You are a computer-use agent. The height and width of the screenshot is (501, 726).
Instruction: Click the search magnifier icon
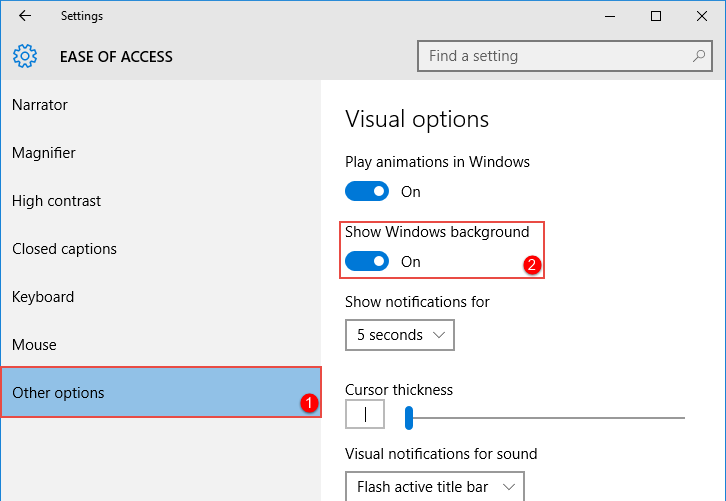(x=699, y=56)
